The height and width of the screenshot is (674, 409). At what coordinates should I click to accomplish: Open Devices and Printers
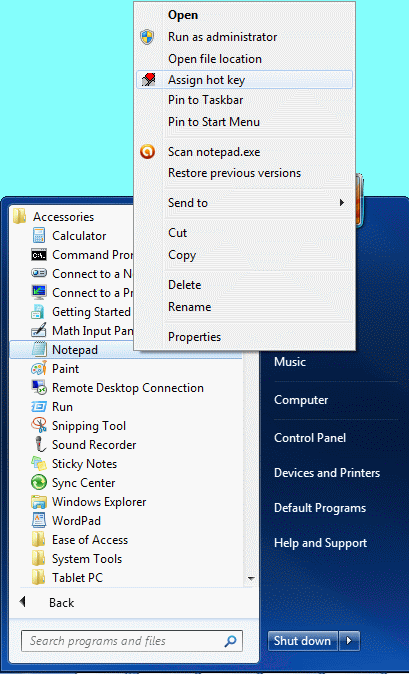(x=327, y=473)
